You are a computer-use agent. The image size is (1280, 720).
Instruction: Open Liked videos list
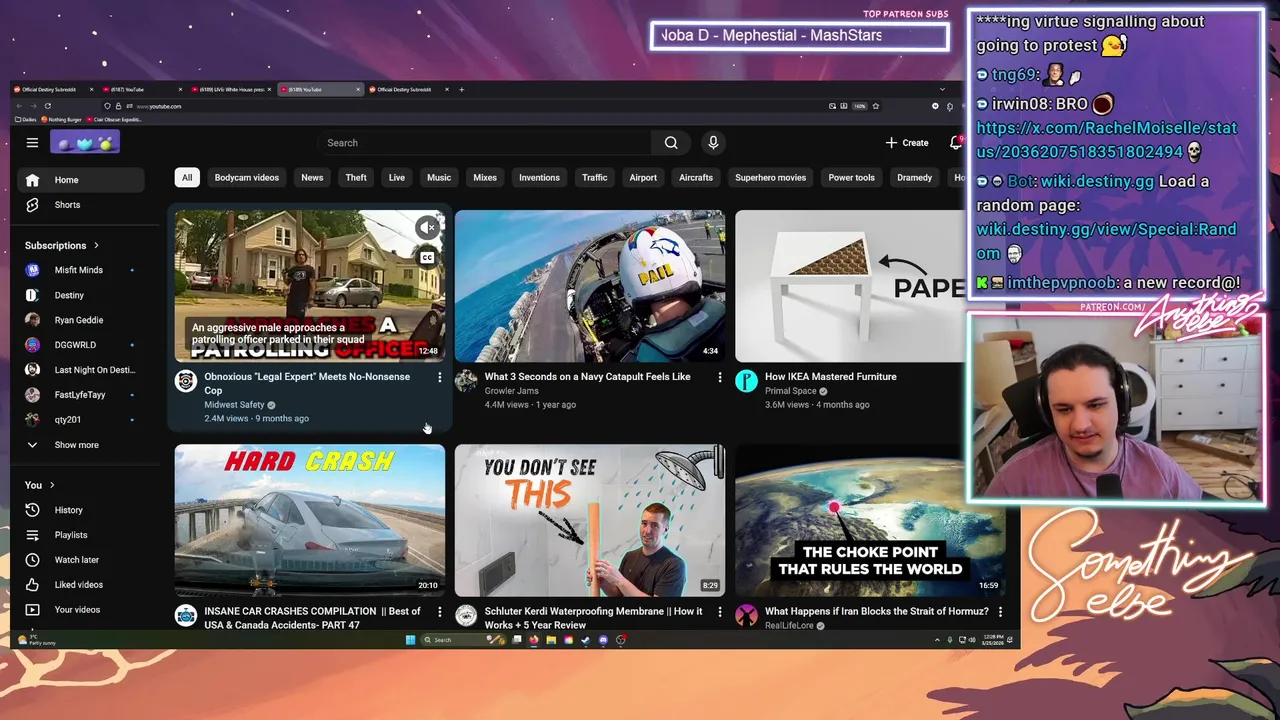82,585
